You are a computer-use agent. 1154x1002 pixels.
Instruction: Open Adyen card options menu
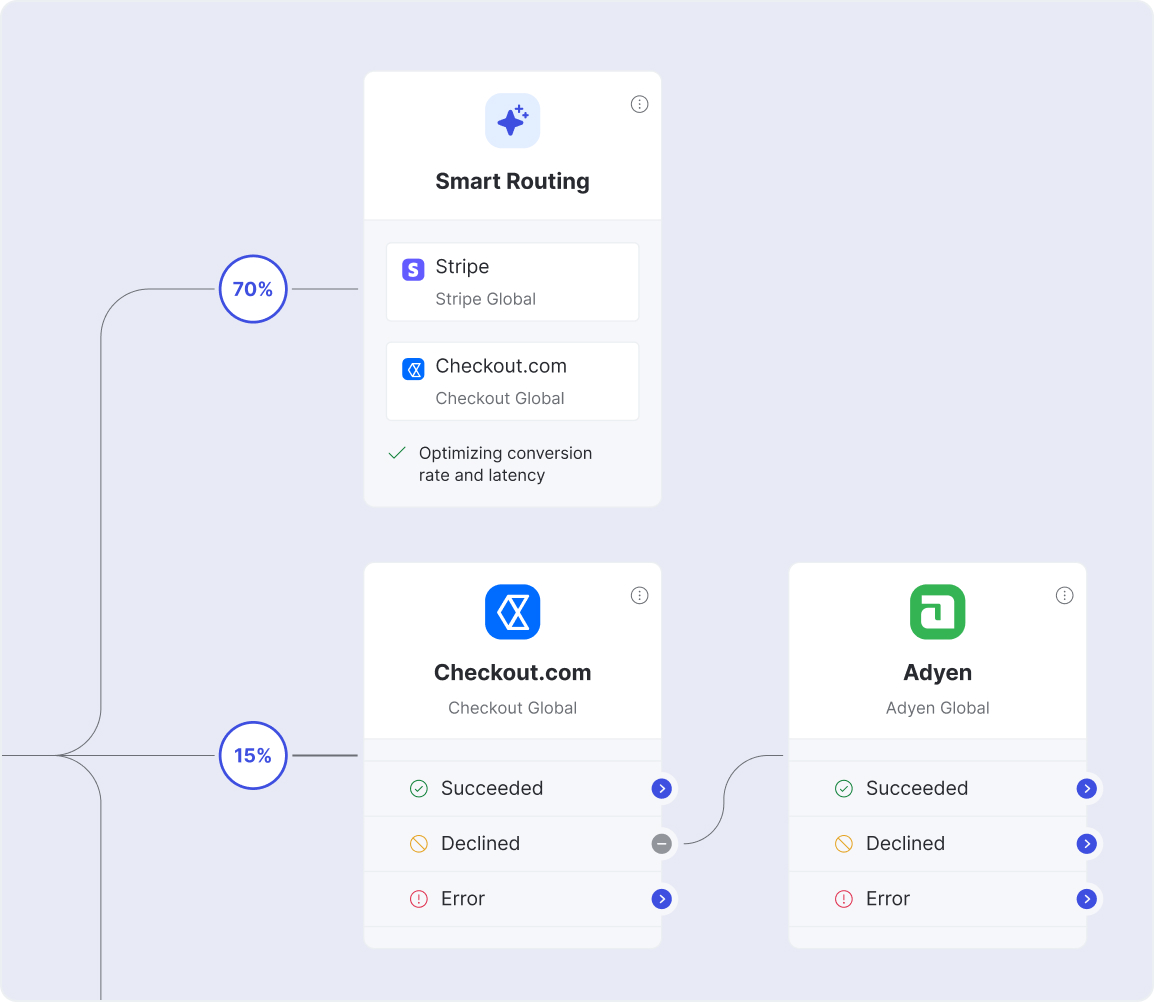click(1064, 596)
